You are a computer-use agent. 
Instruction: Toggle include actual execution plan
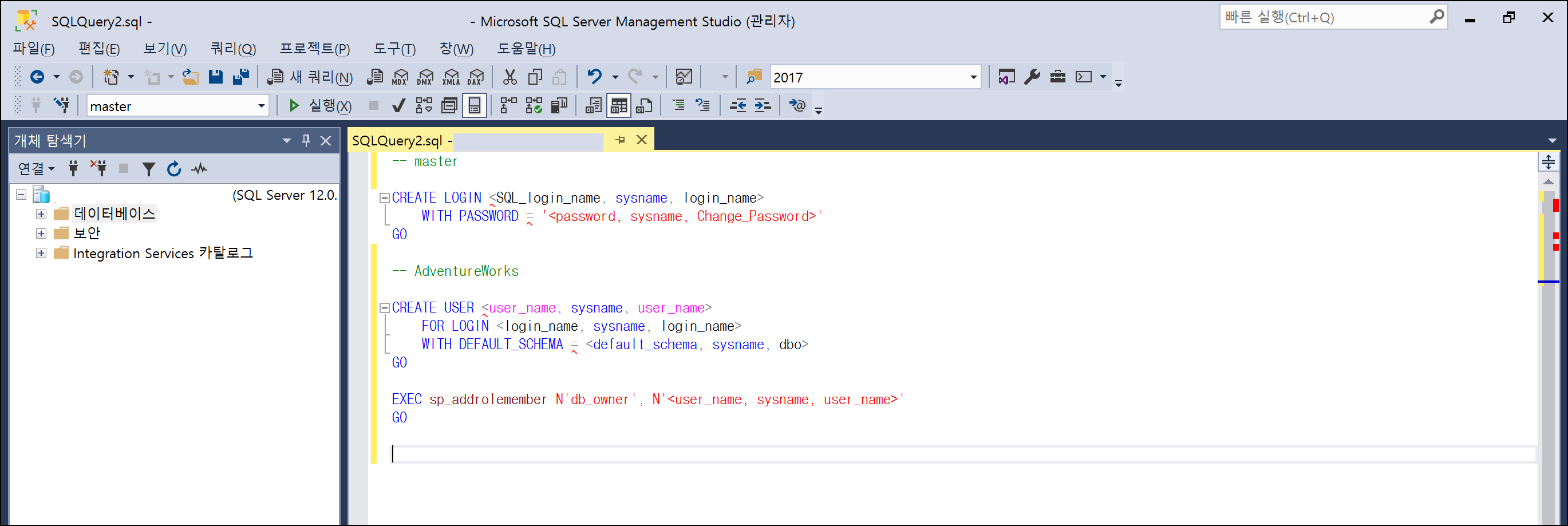click(x=508, y=106)
